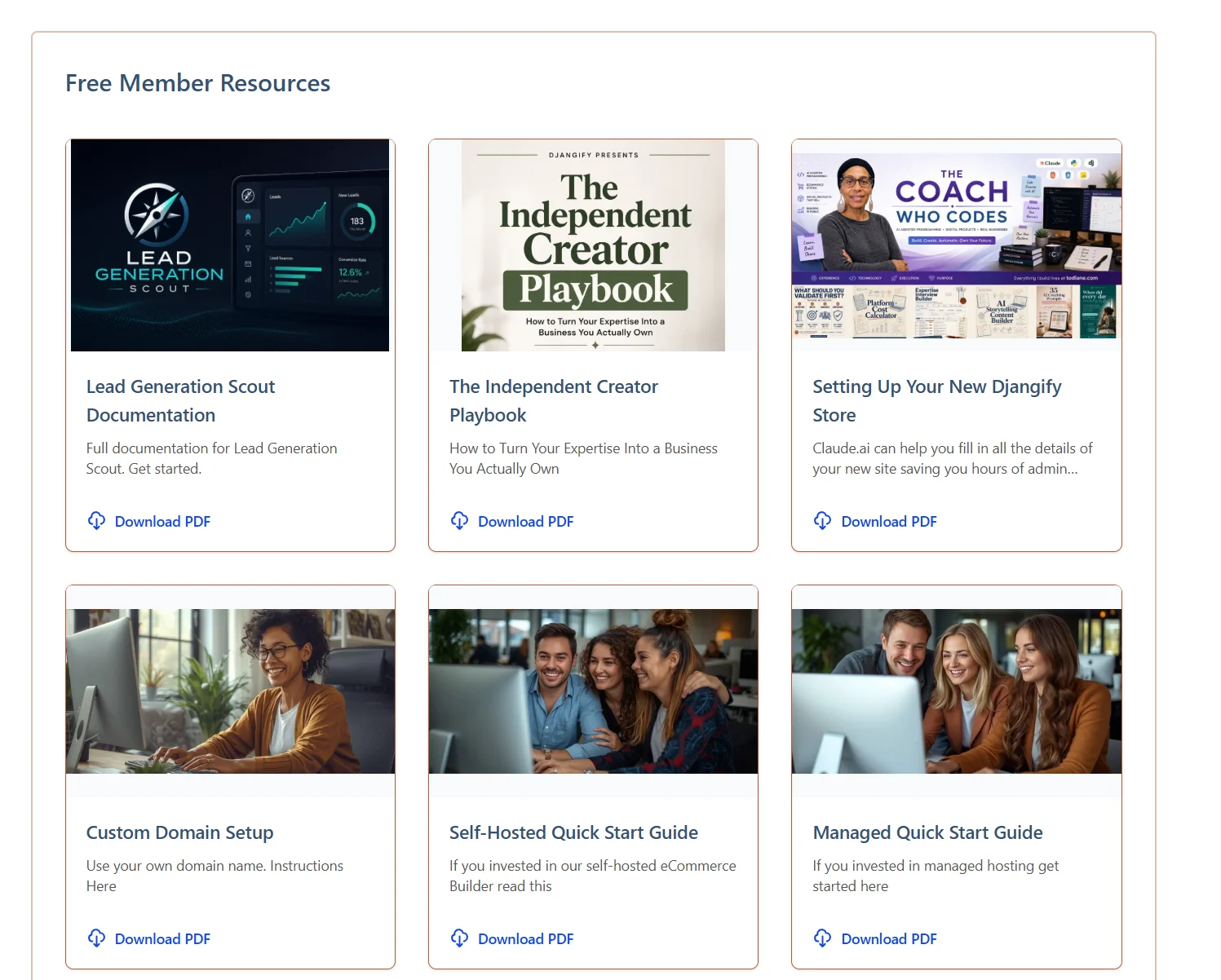This screenshot has height=980, width=1221.
Task: Click download icon under Self-Hosted Quick Start Guide
Action: (x=459, y=938)
